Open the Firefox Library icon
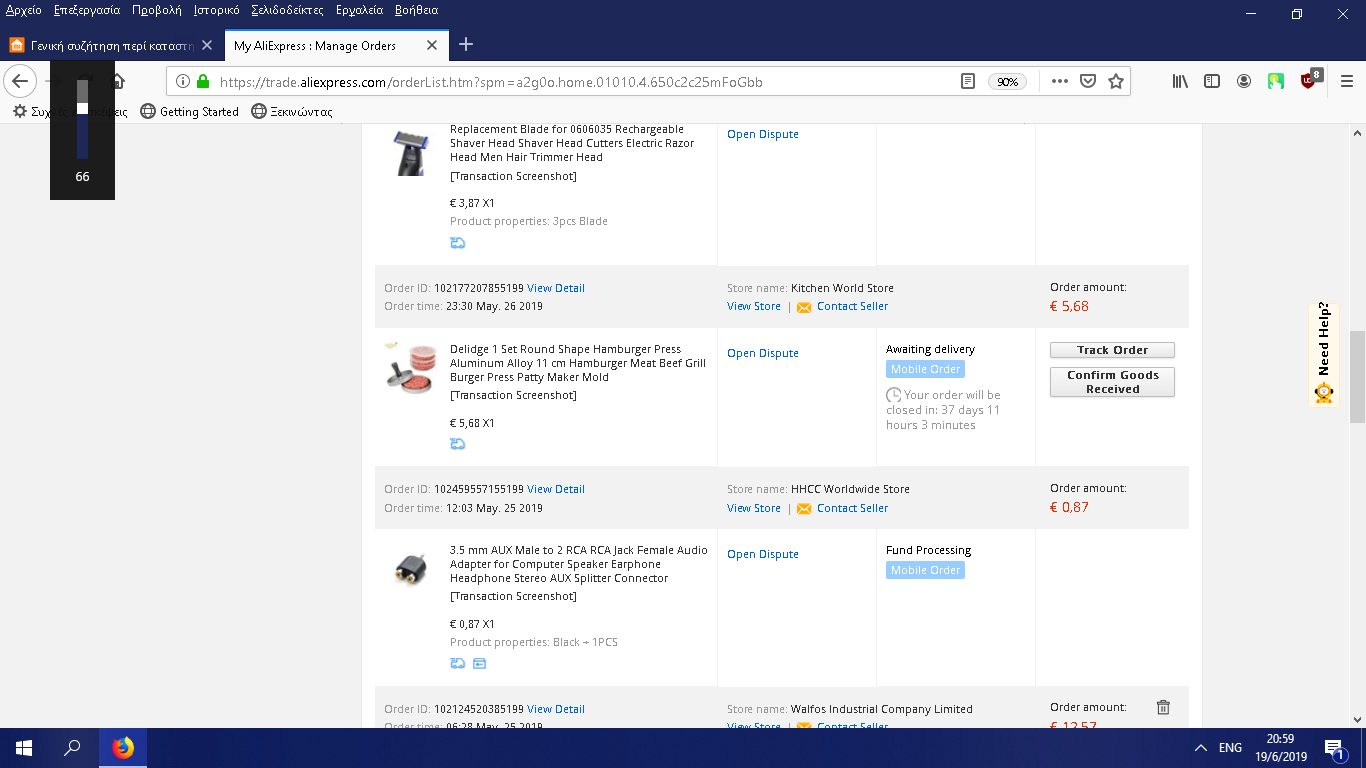The height and width of the screenshot is (768, 1366). tap(1181, 81)
